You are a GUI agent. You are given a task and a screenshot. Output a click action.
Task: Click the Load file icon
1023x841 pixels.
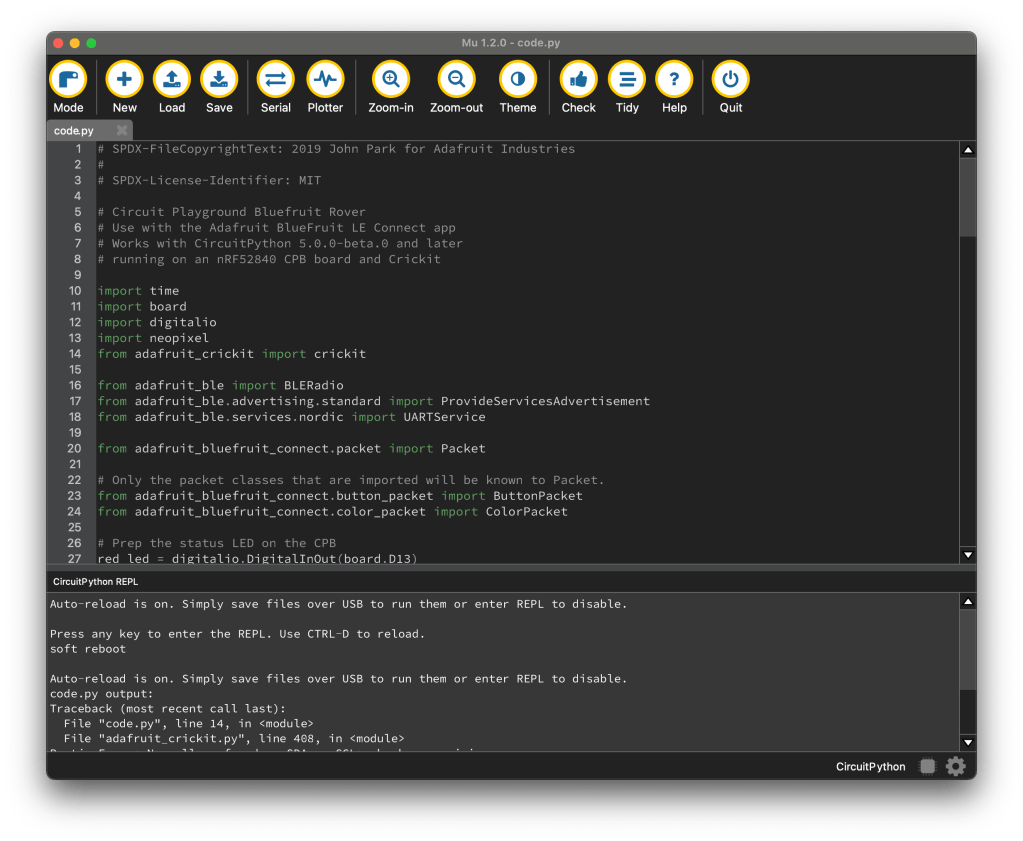[x=172, y=80]
